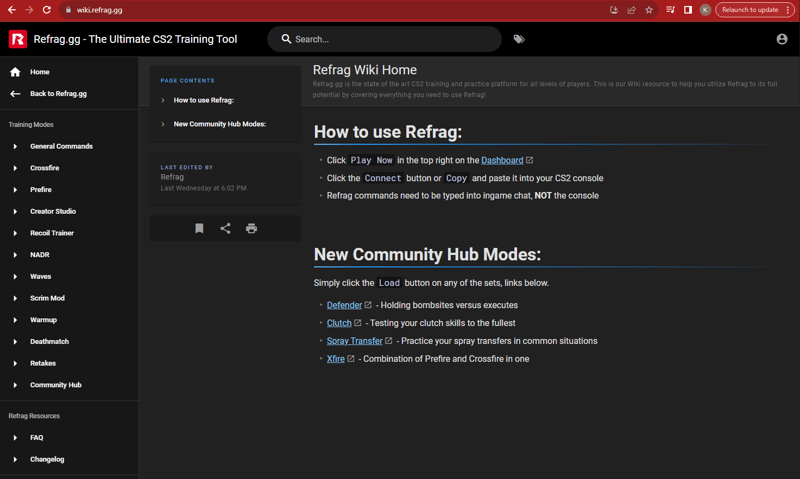Reload the page with the refresh icon
The image size is (800, 479).
tap(46, 10)
